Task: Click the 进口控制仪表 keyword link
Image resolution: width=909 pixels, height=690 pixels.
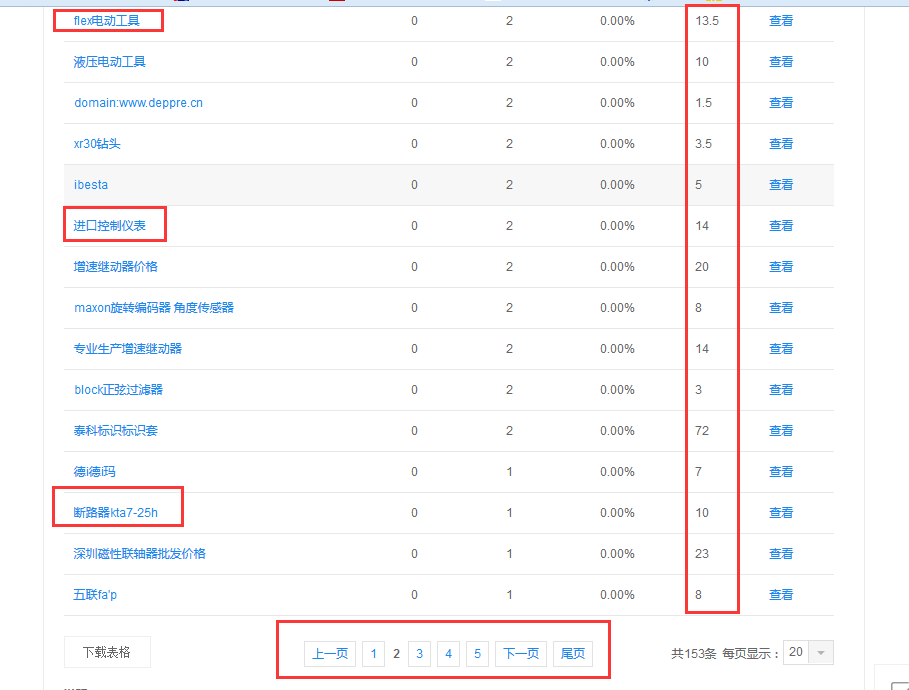Action: [x=110, y=226]
